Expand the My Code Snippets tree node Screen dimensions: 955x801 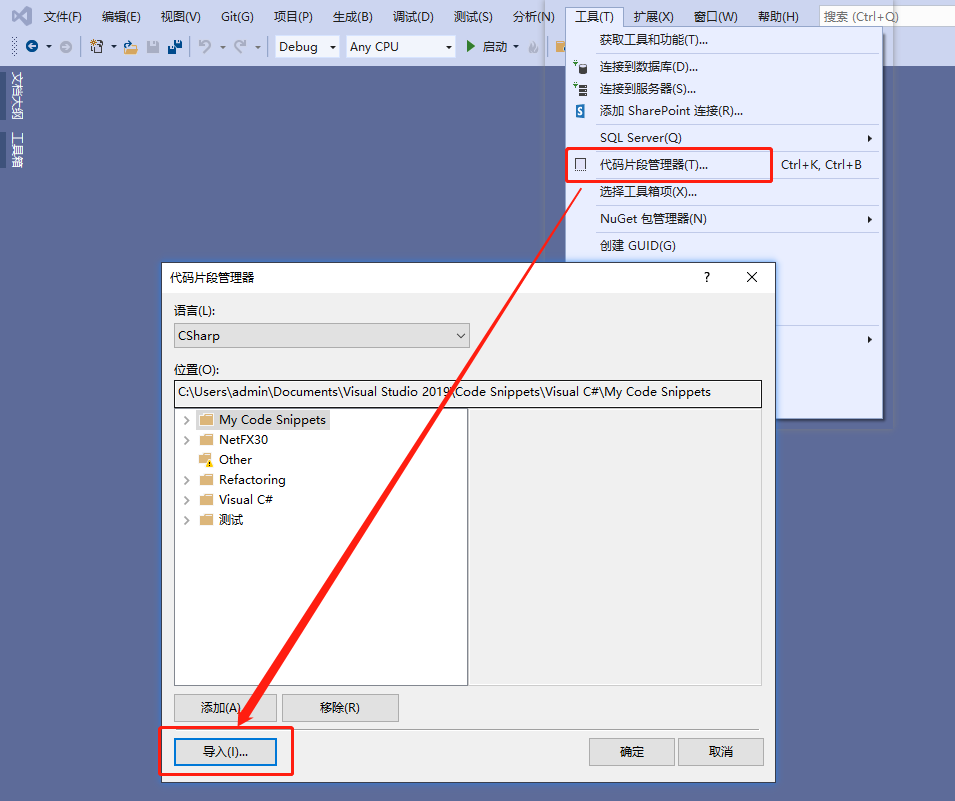coord(186,420)
